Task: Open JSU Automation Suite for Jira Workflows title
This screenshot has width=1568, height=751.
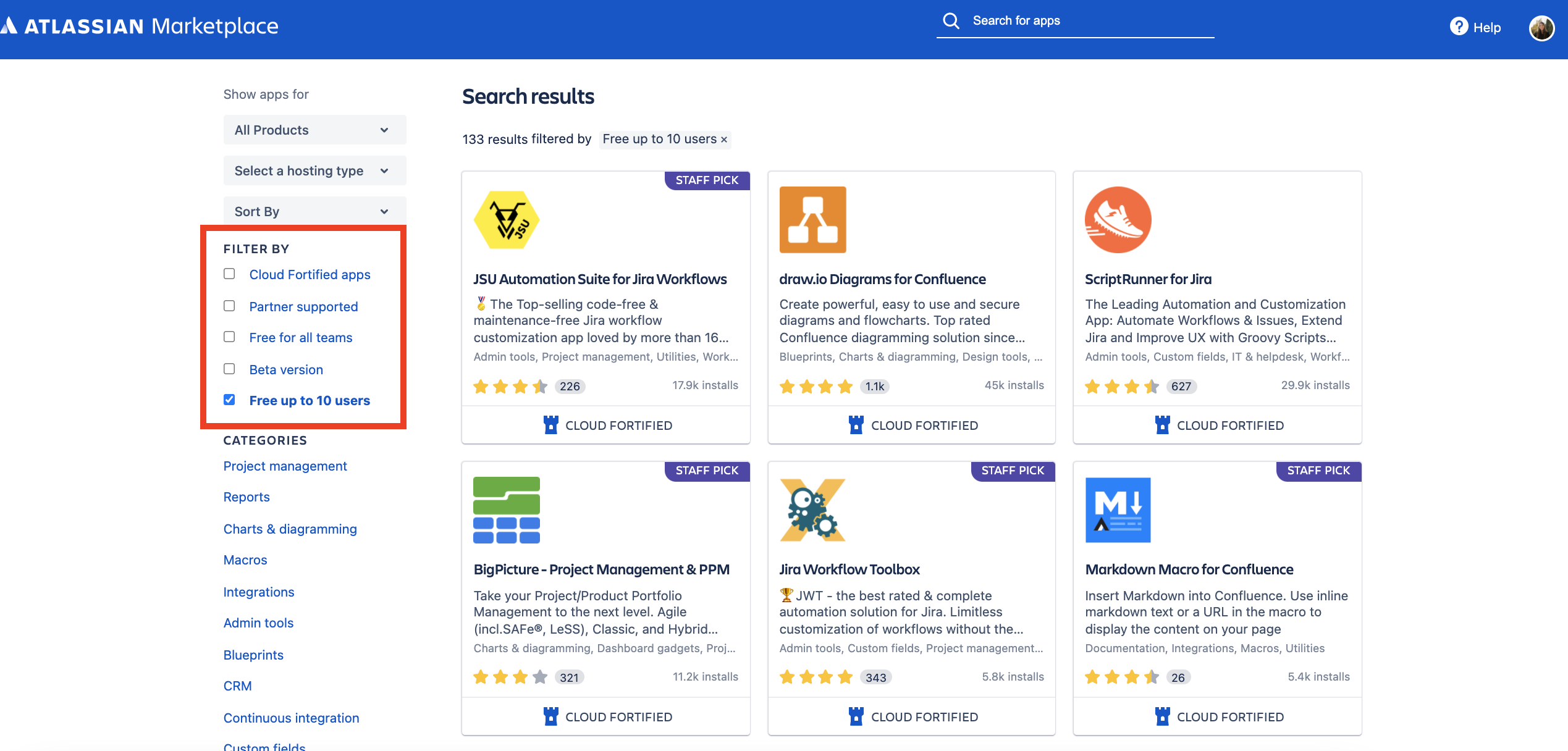Action: point(600,279)
